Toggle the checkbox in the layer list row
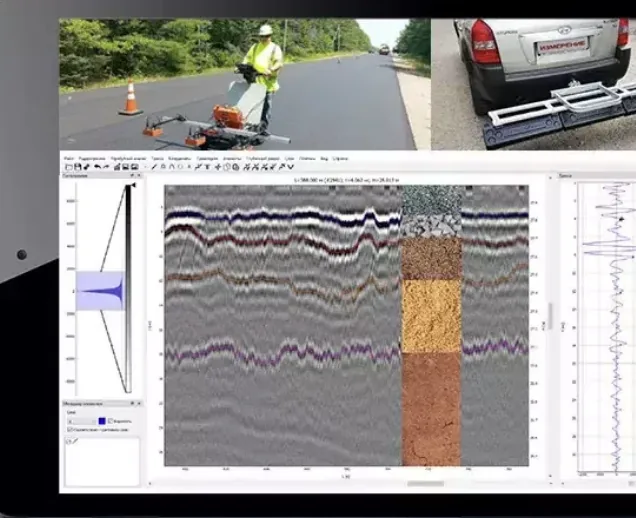Image resolution: width=636 pixels, height=518 pixels. coord(69,441)
